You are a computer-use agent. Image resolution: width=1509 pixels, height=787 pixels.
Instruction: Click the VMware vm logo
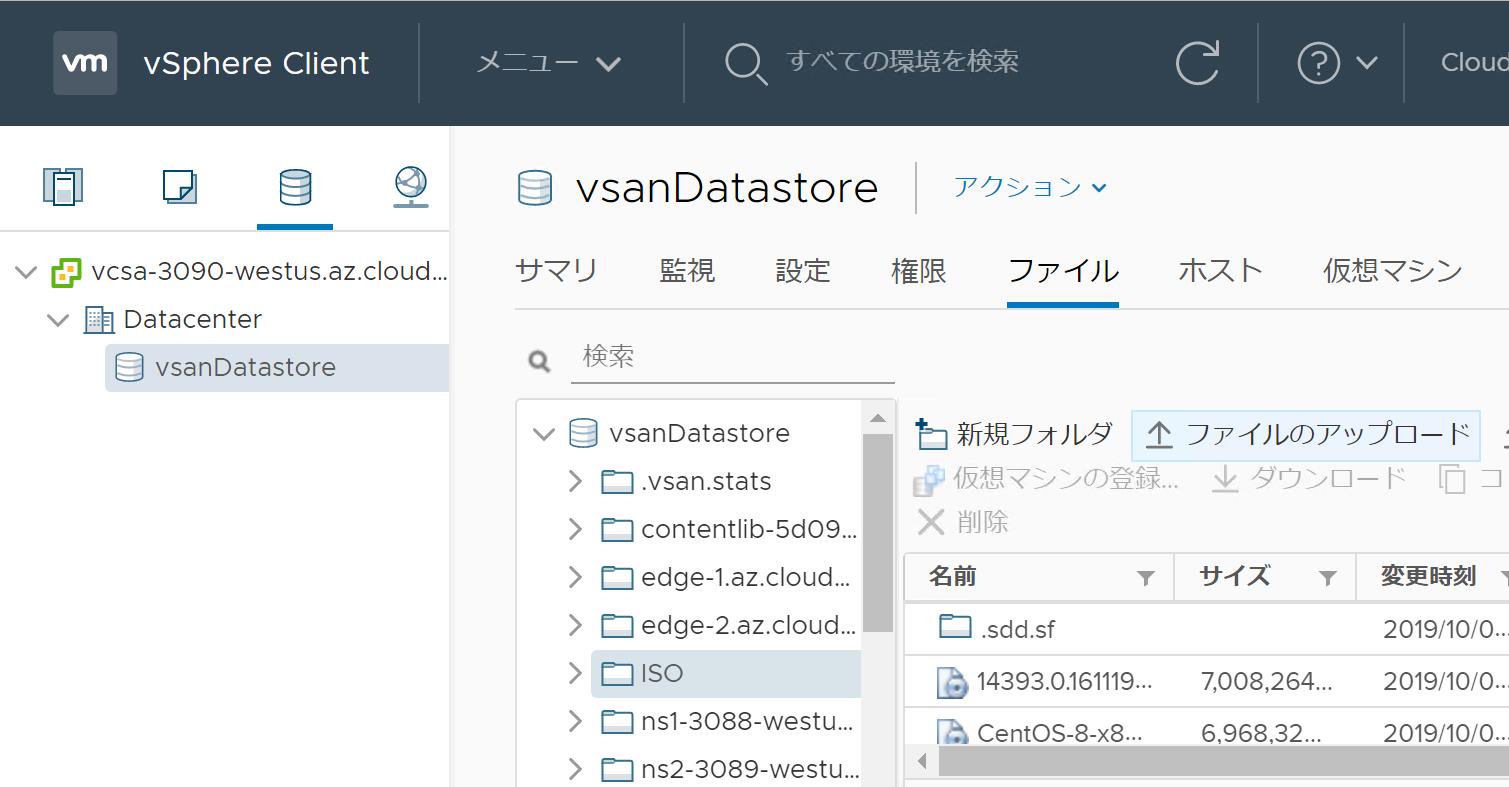[x=85, y=63]
